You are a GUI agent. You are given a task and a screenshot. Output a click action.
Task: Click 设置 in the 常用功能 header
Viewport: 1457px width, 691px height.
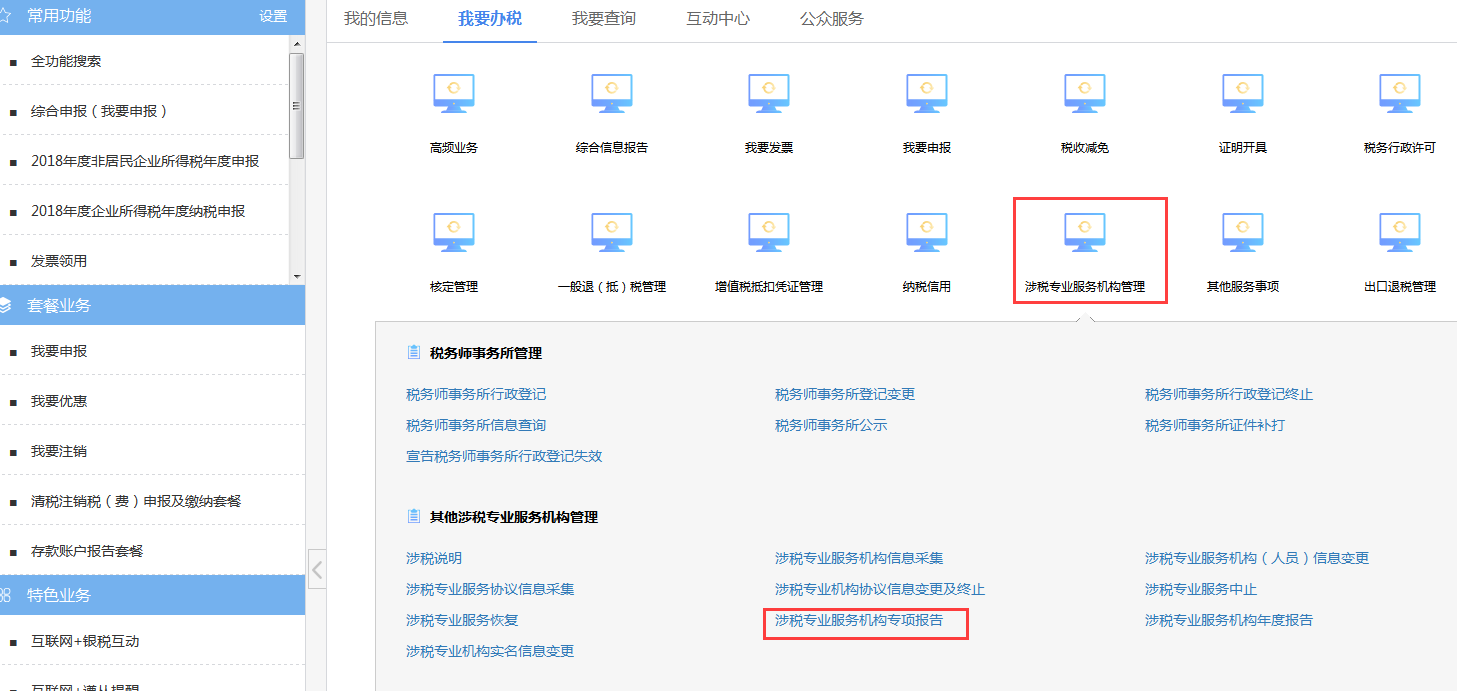273,16
